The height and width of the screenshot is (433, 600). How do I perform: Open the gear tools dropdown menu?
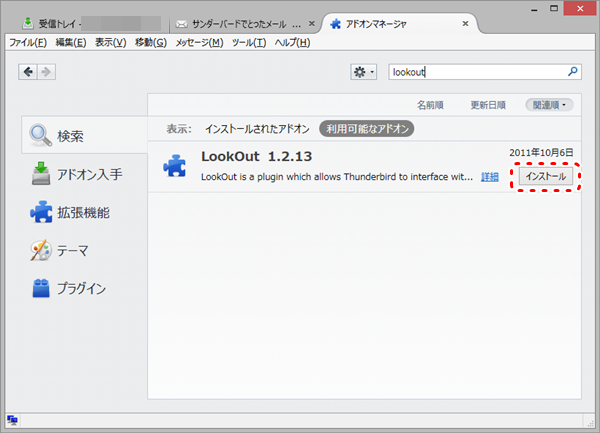(364, 72)
